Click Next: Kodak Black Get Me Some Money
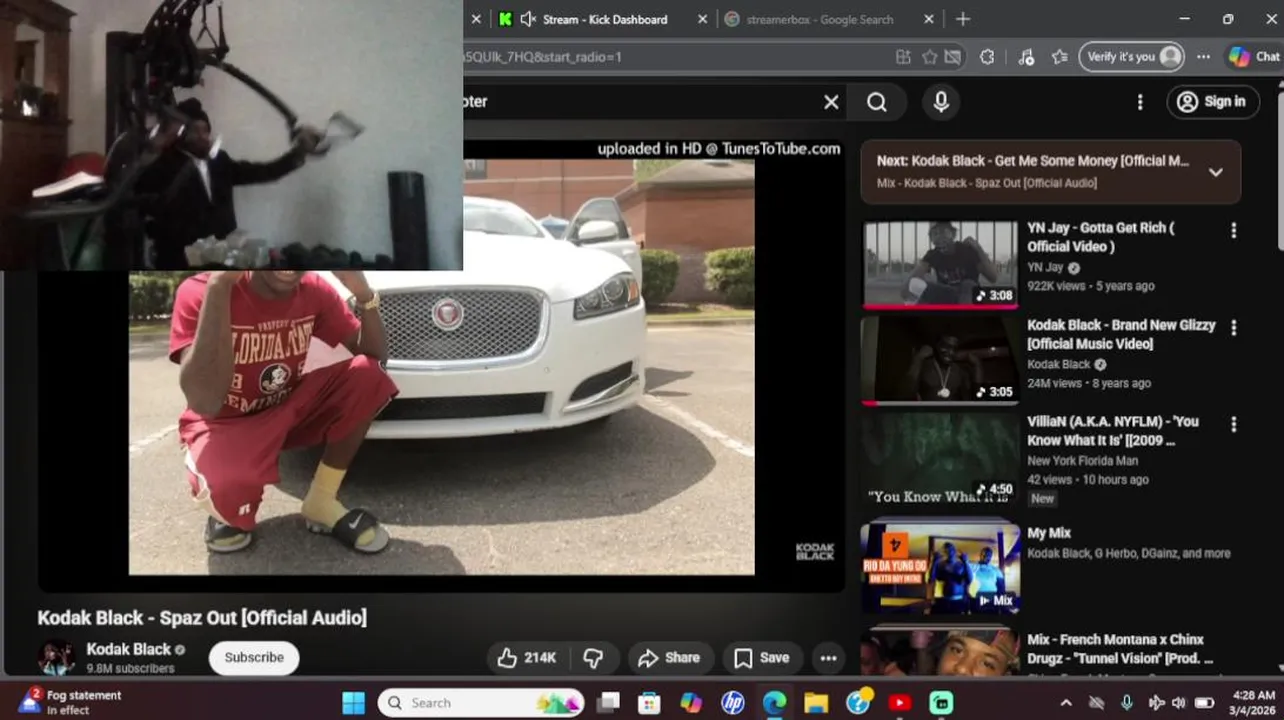Screen dimensions: 1284x720 coord(1032,161)
